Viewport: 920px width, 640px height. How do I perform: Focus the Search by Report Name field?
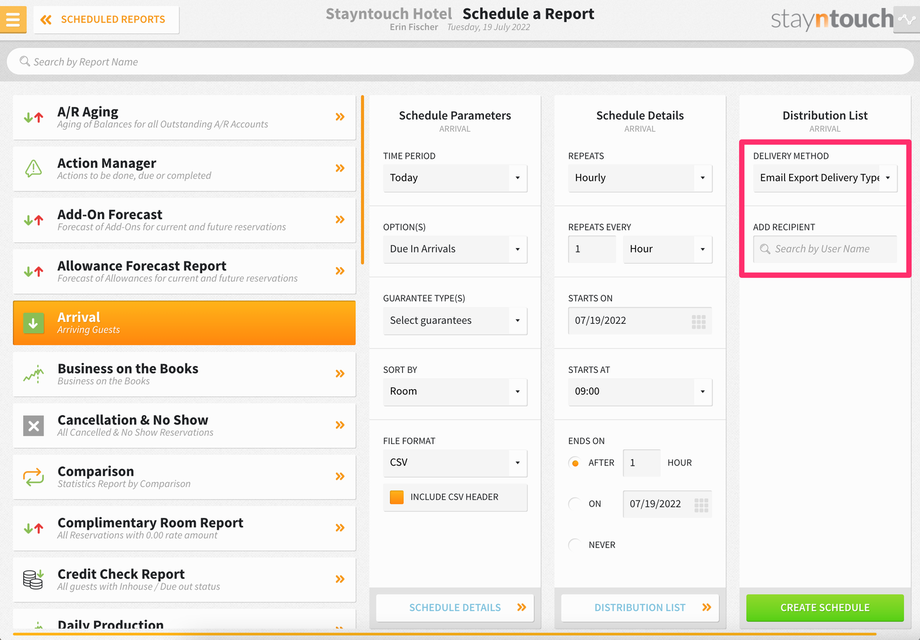click(x=460, y=62)
